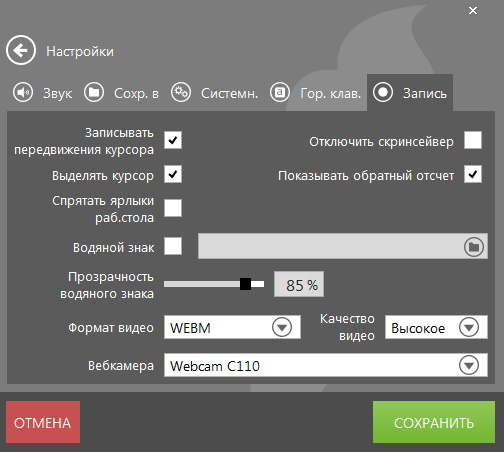Click the keyboard icon of Гор. клав. tab
Image resolution: width=504 pixels, height=452 pixels.
tap(280, 92)
